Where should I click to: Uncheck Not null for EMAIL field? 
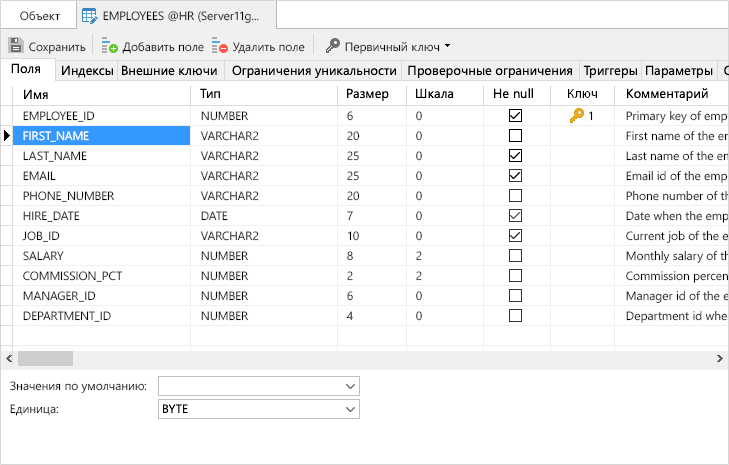[515, 176]
